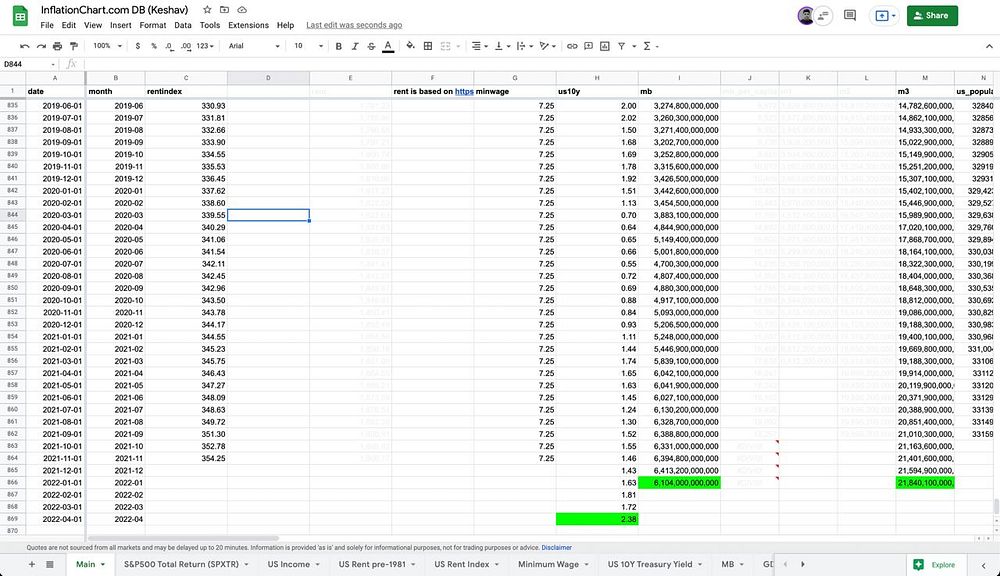Increase decimal places icon

pyautogui.click(x=186, y=46)
